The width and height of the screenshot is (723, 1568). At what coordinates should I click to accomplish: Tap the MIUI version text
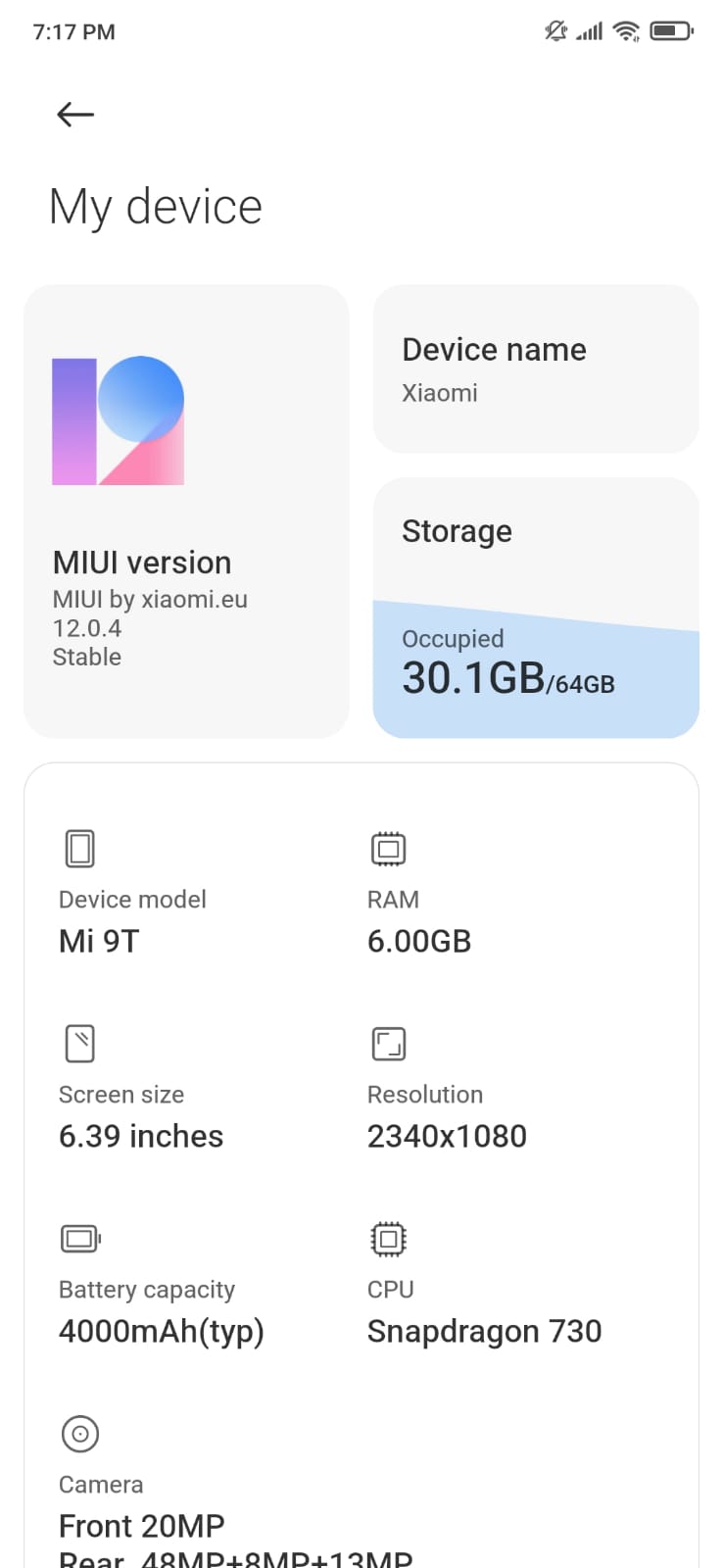point(142,563)
